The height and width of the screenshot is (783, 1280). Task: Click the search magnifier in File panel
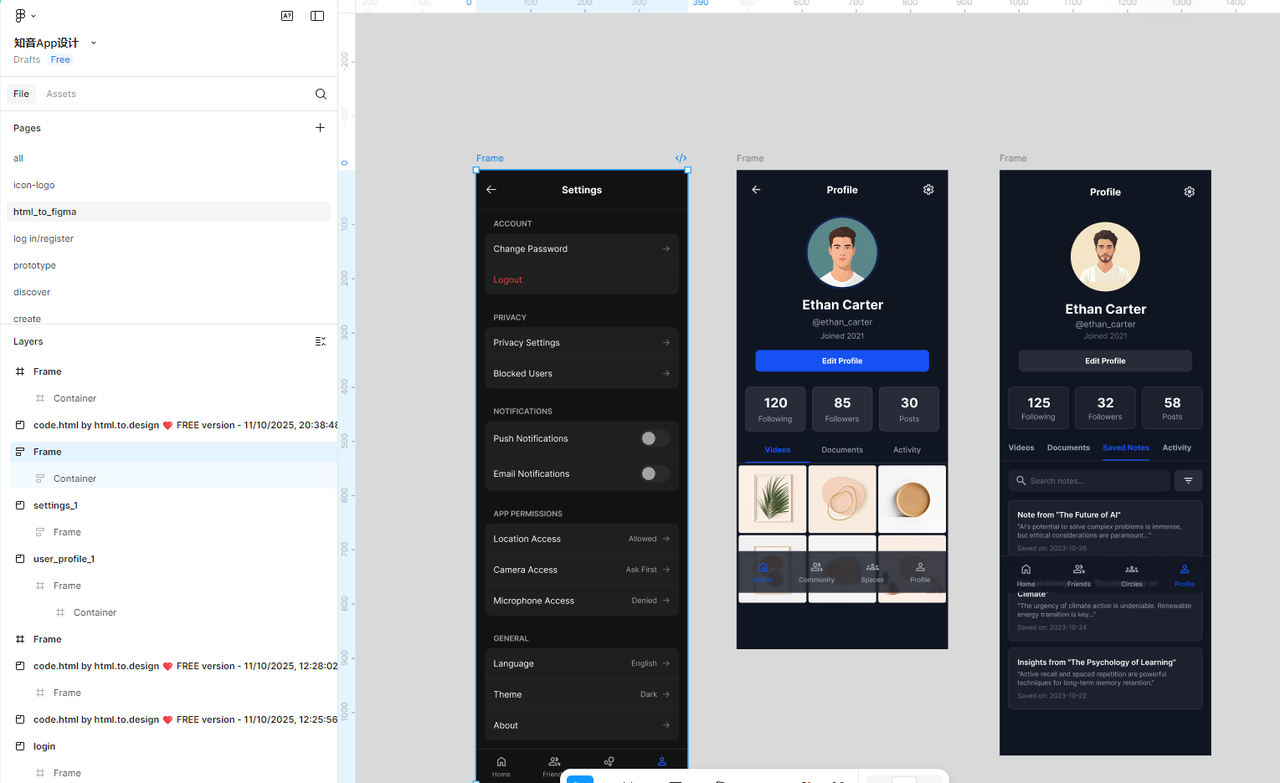pos(321,94)
